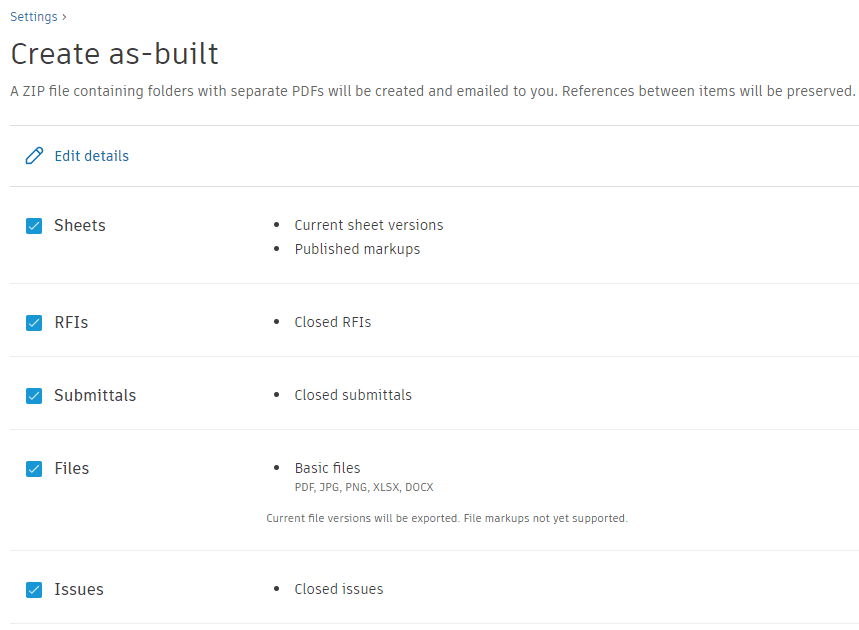
Task: Click the Submittals section label
Action: 95,396
